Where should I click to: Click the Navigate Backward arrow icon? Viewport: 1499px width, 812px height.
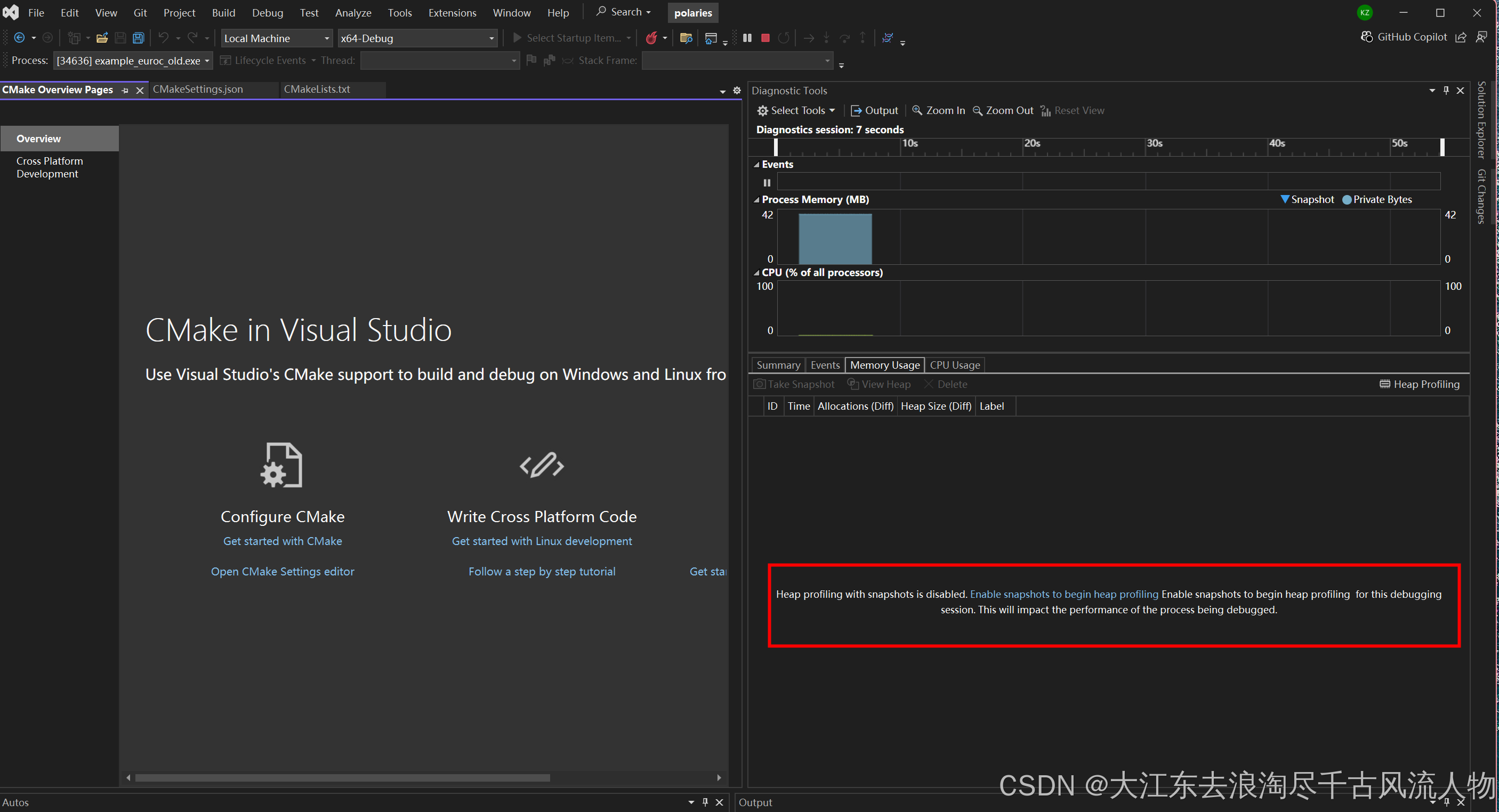(19, 38)
